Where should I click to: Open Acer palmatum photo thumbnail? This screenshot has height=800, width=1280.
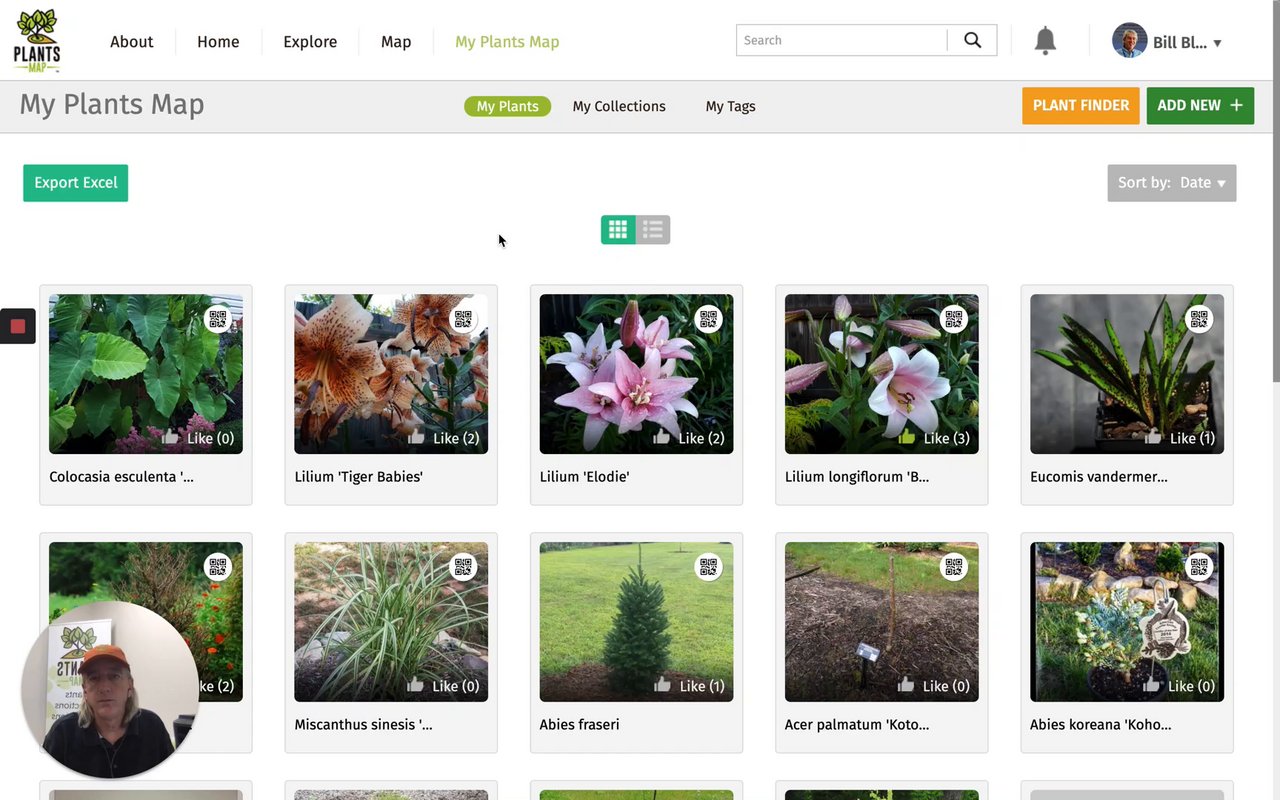tap(881, 622)
